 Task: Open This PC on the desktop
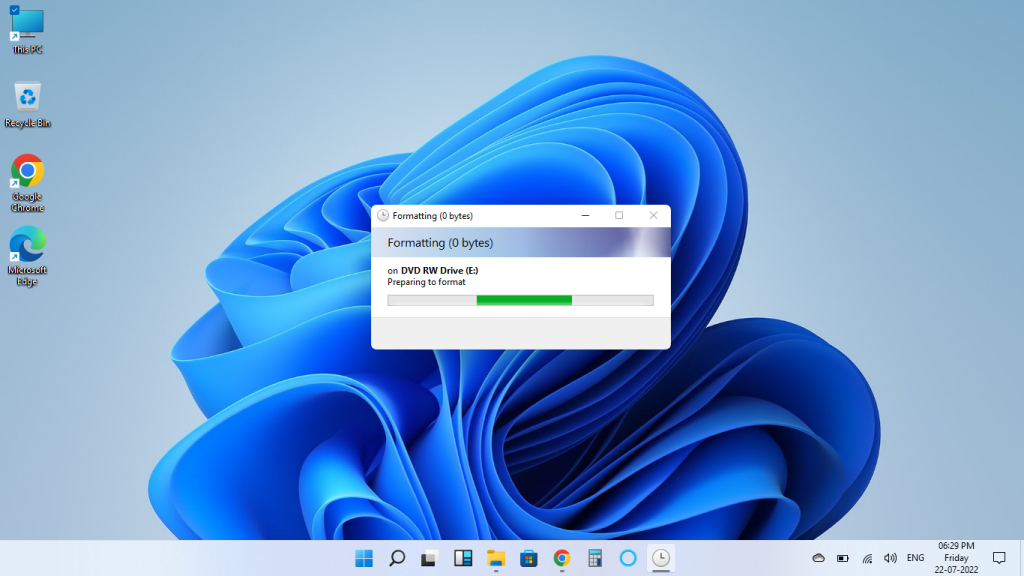pyautogui.click(x=25, y=25)
